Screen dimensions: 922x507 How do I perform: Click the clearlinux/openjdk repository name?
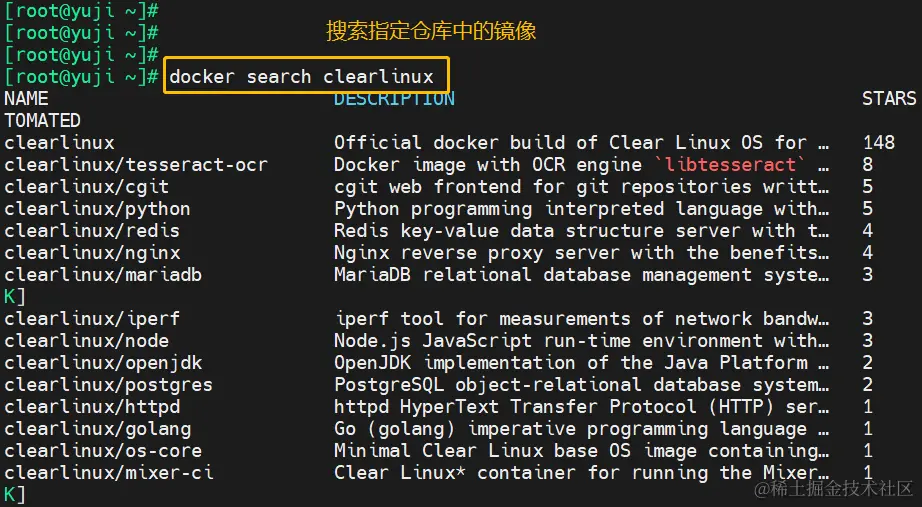[x=103, y=363]
